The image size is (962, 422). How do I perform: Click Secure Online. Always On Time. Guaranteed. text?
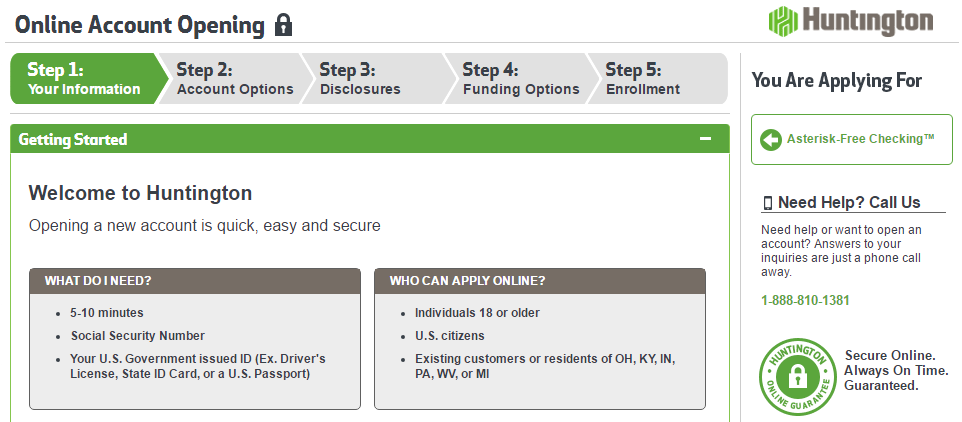point(896,370)
